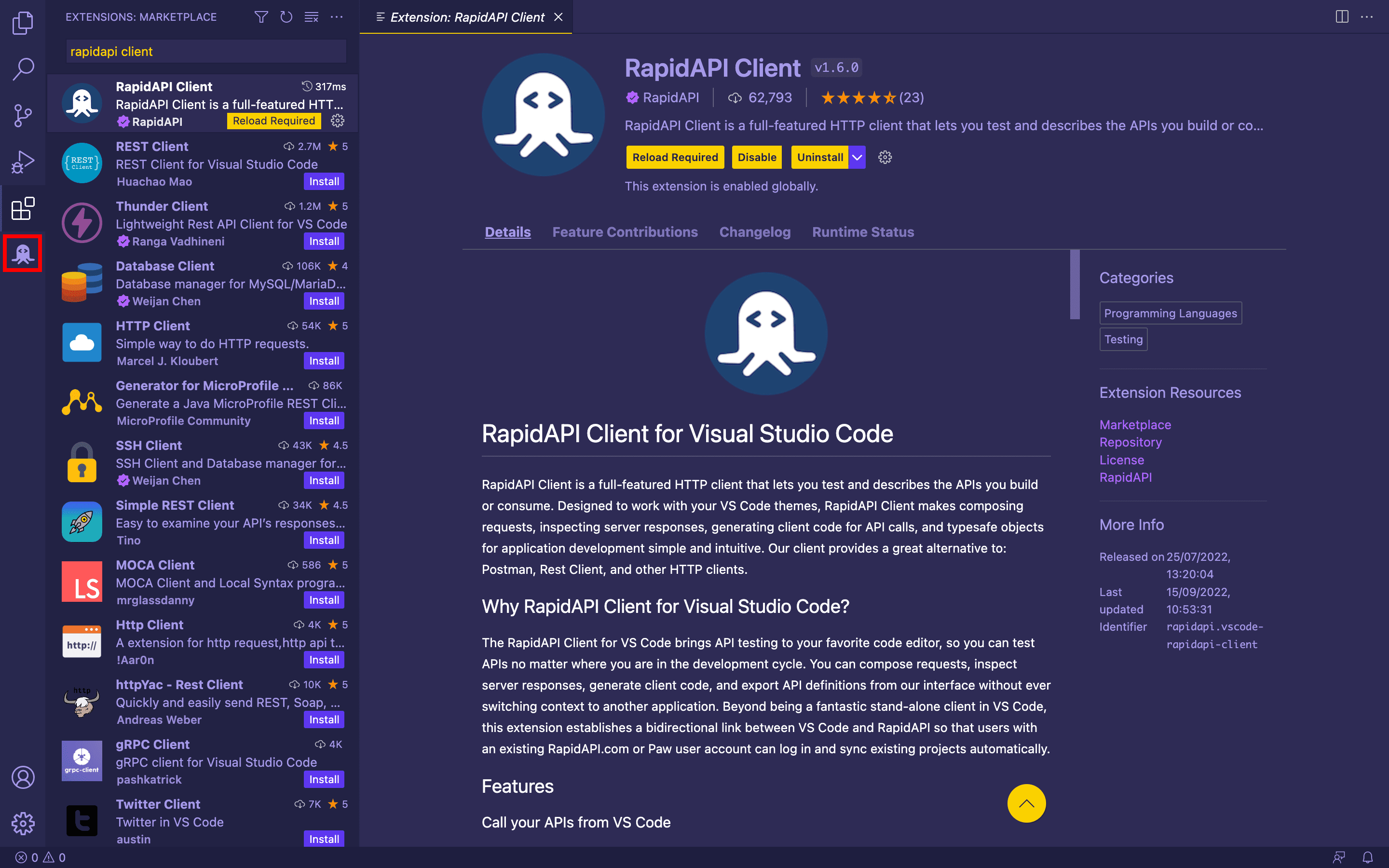
Task: Clear extensions search results
Action: pyautogui.click(x=311, y=17)
